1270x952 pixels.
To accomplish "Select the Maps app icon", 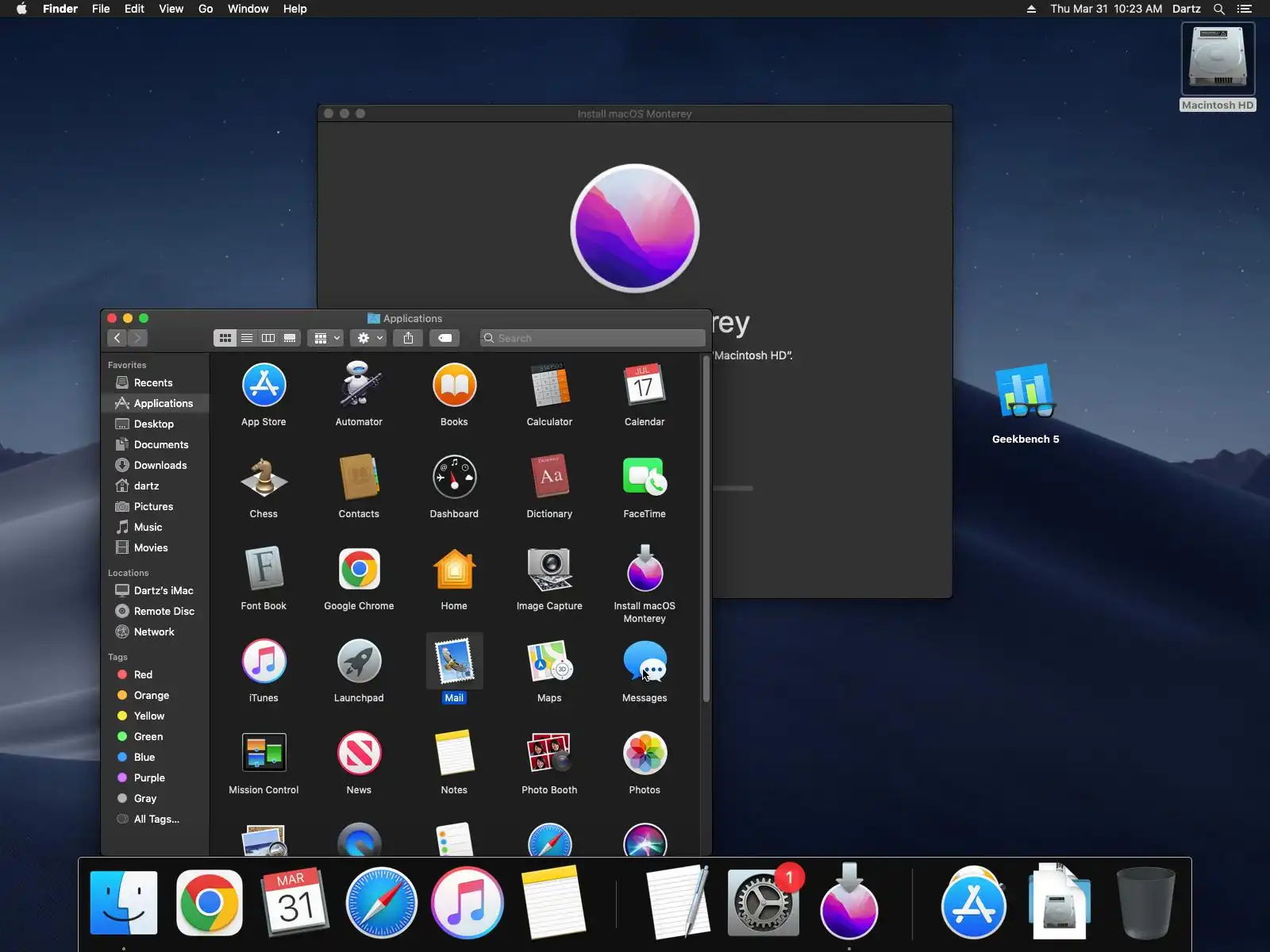I will pyautogui.click(x=549, y=662).
